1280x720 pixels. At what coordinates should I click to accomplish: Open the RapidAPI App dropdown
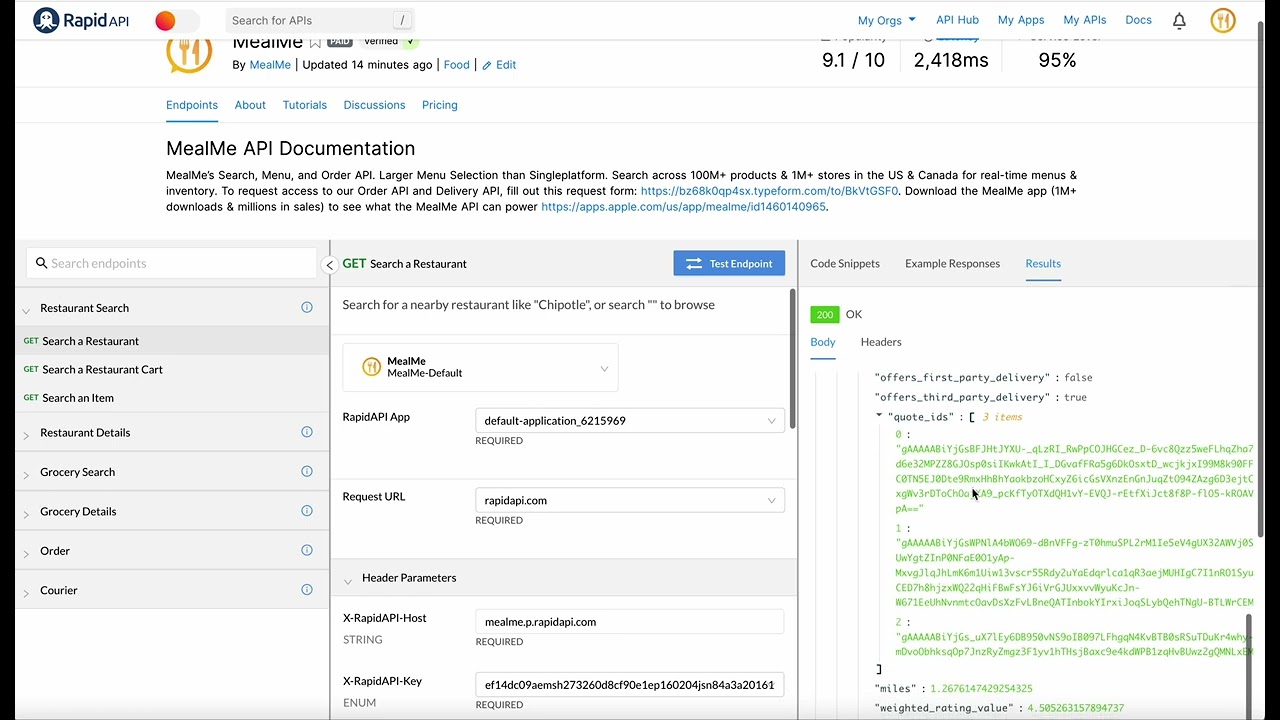630,421
